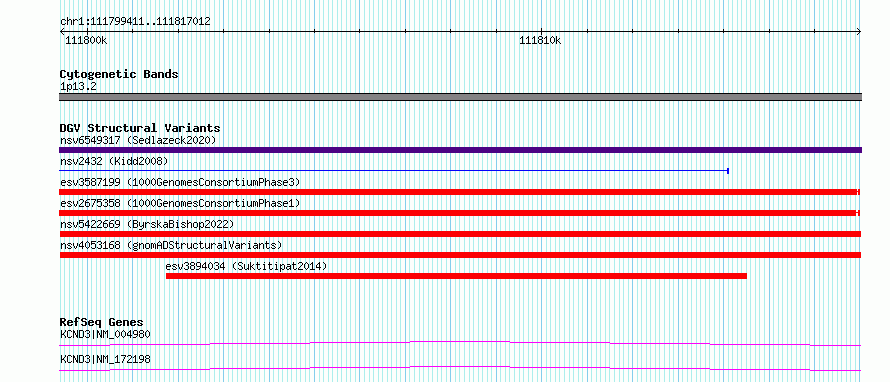Click the DGV Structural Variants track title
This screenshot has height=382, width=890.
click(x=140, y=128)
